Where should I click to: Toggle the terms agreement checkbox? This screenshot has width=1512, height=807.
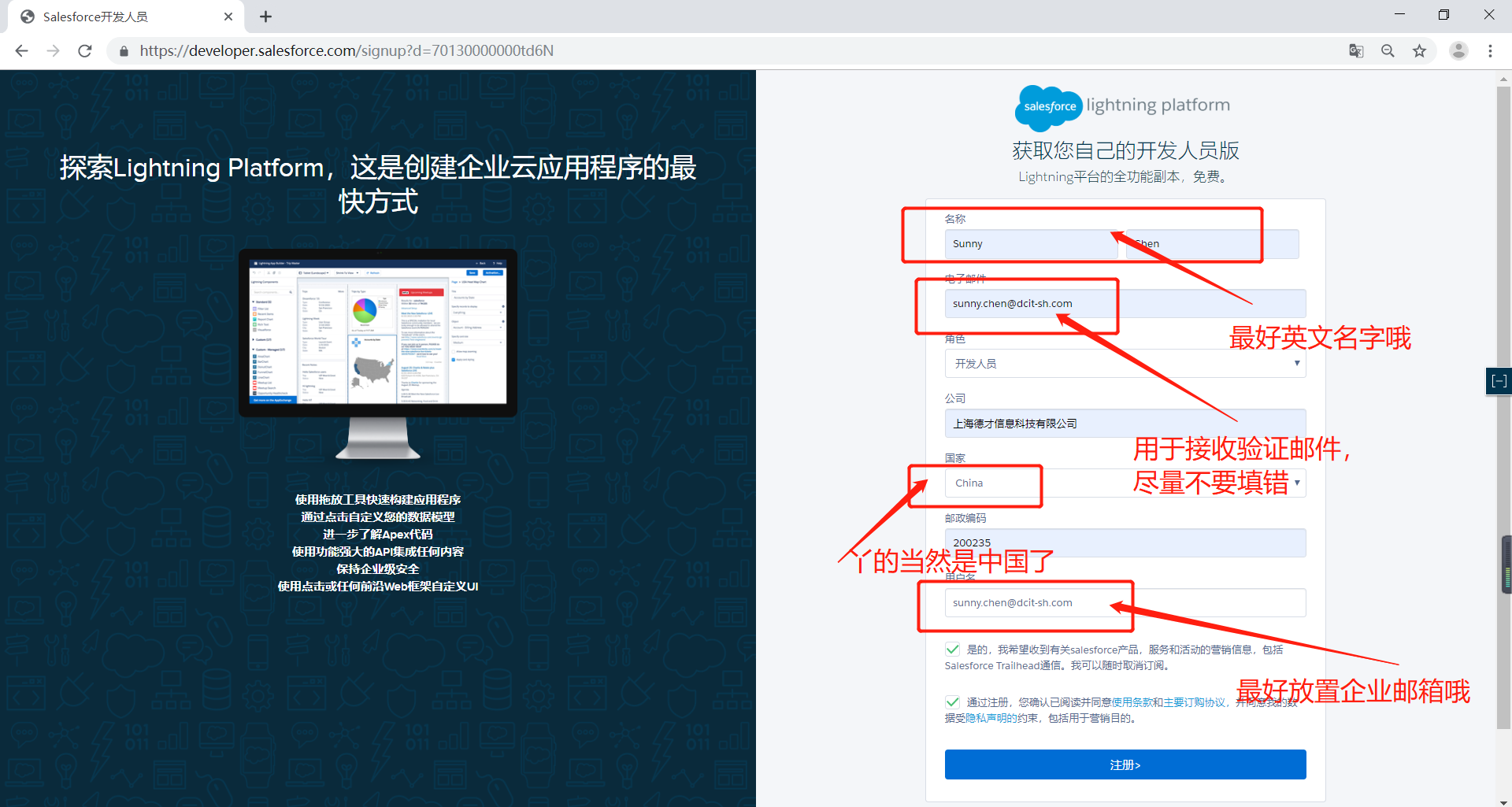tap(953, 701)
